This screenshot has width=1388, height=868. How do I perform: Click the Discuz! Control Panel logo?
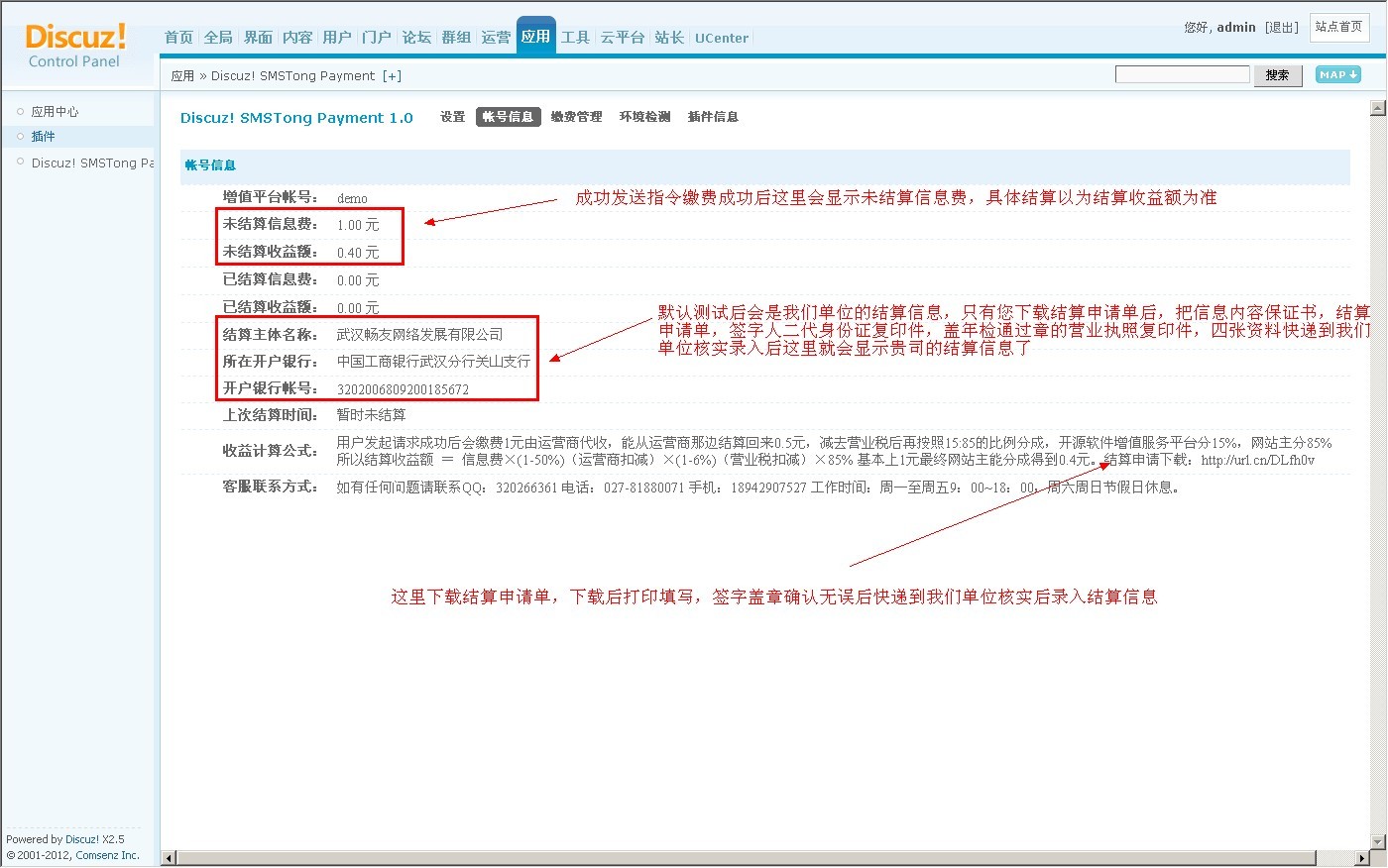click(x=75, y=46)
